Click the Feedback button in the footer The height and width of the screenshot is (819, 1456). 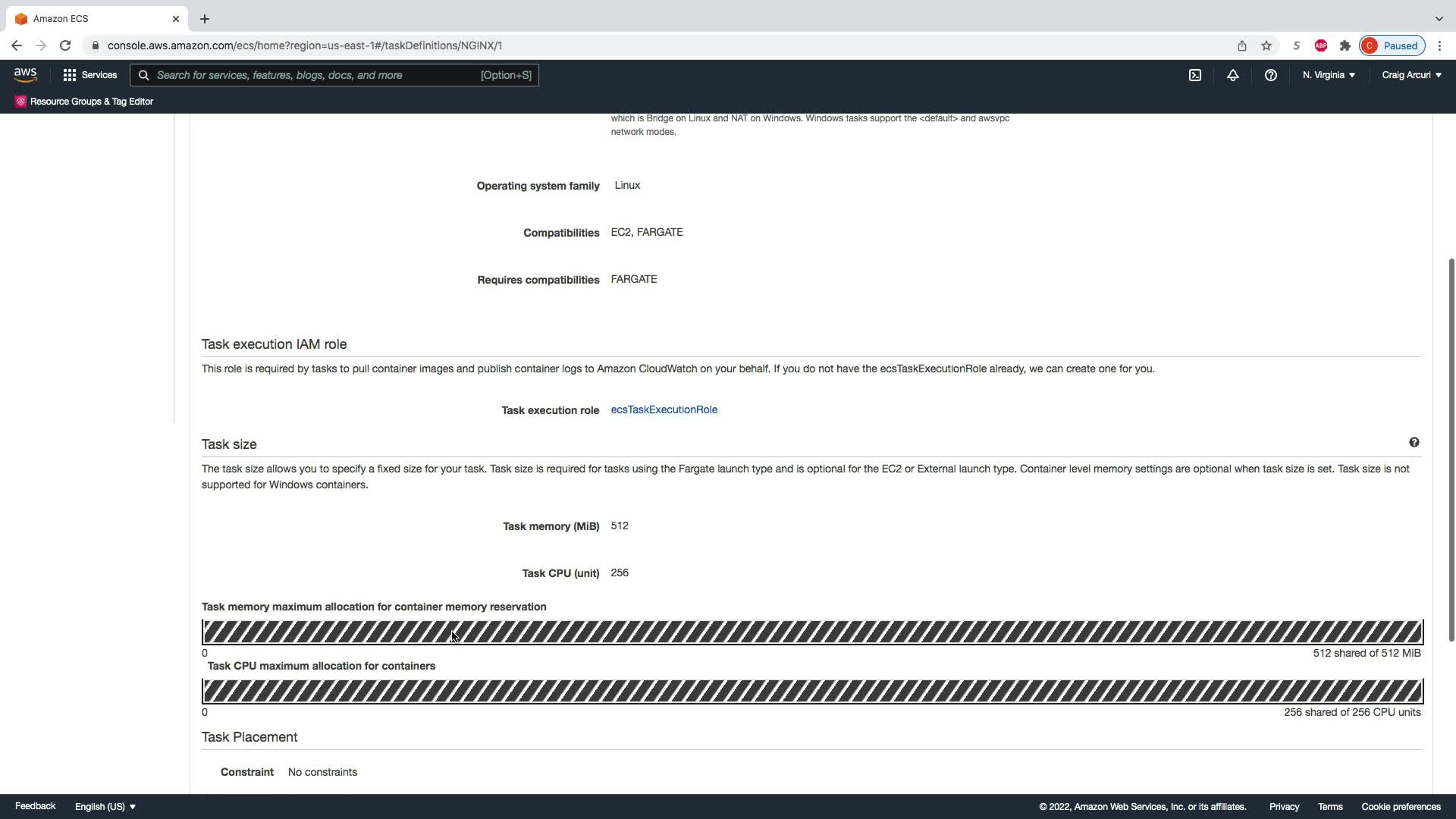point(35,806)
